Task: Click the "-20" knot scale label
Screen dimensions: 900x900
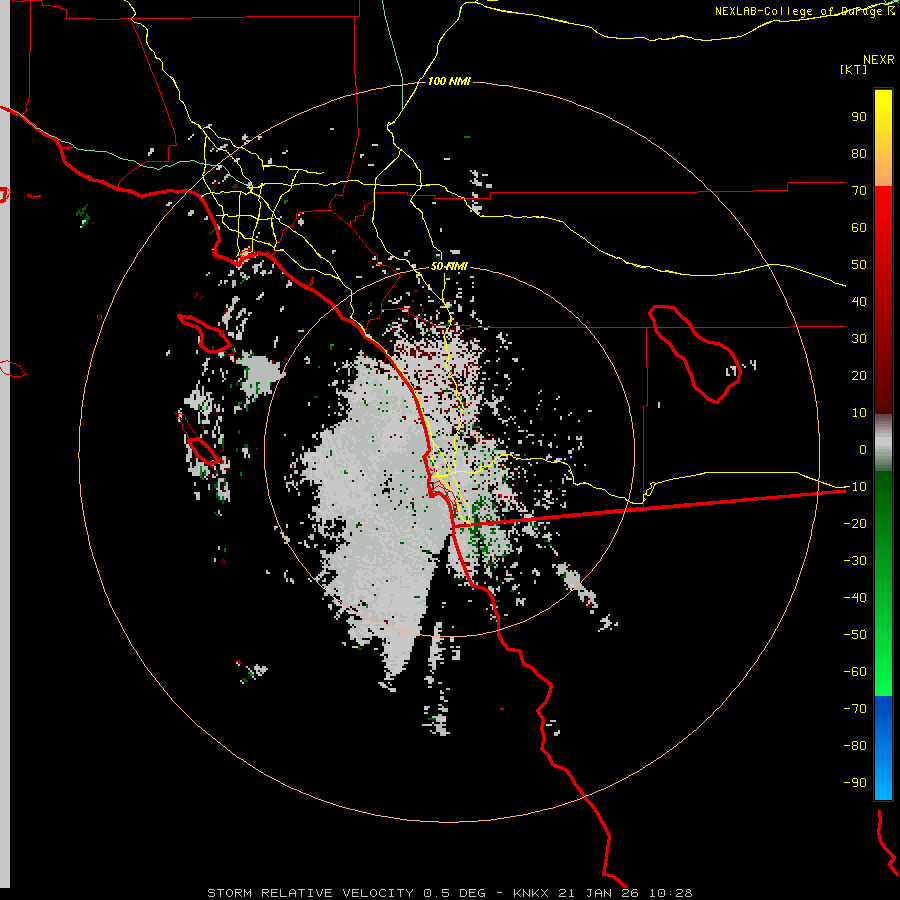Action: [x=855, y=523]
